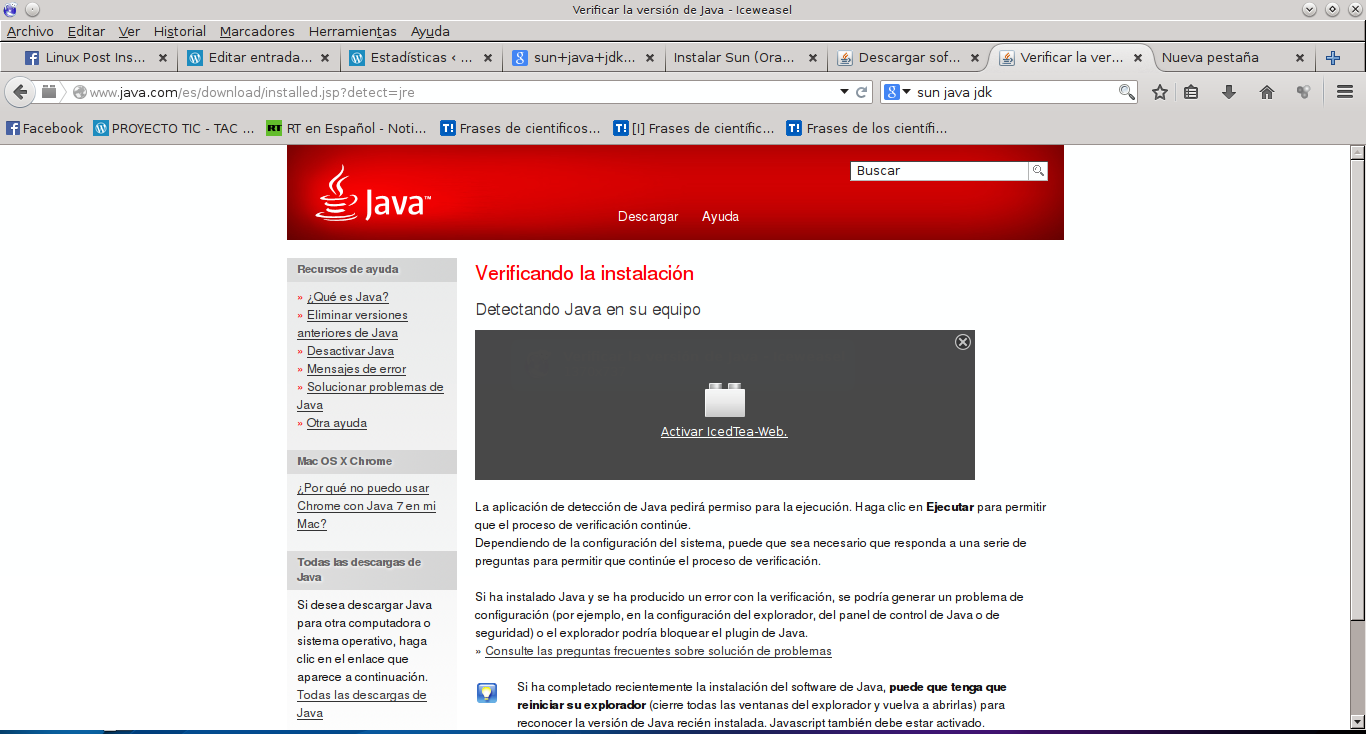The width and height of the screenshot is (1366, 734).
Task: Open the Desactivar Java help link
Action: [x=350, y=351]
